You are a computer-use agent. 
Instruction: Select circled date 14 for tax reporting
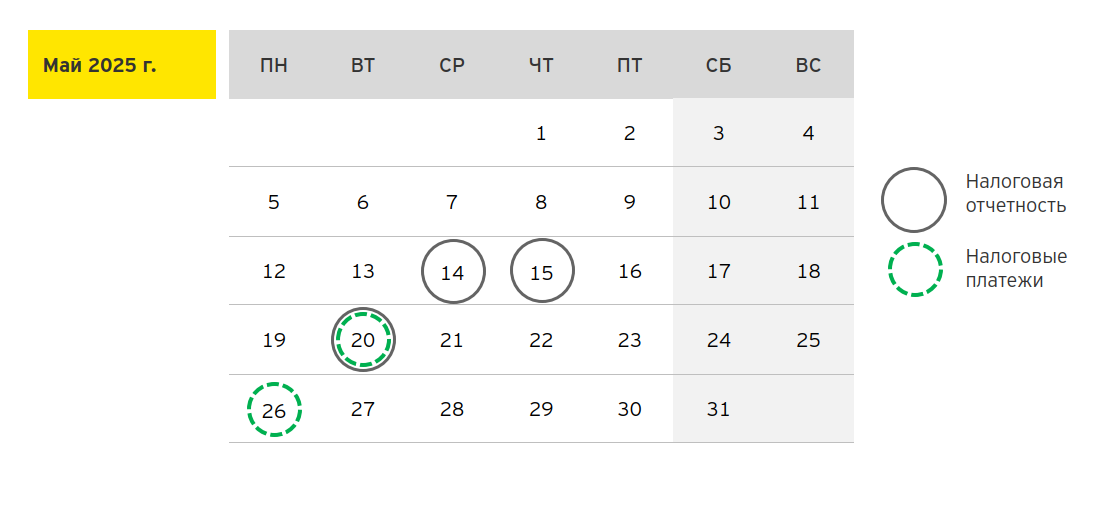[x=453, y=271]
